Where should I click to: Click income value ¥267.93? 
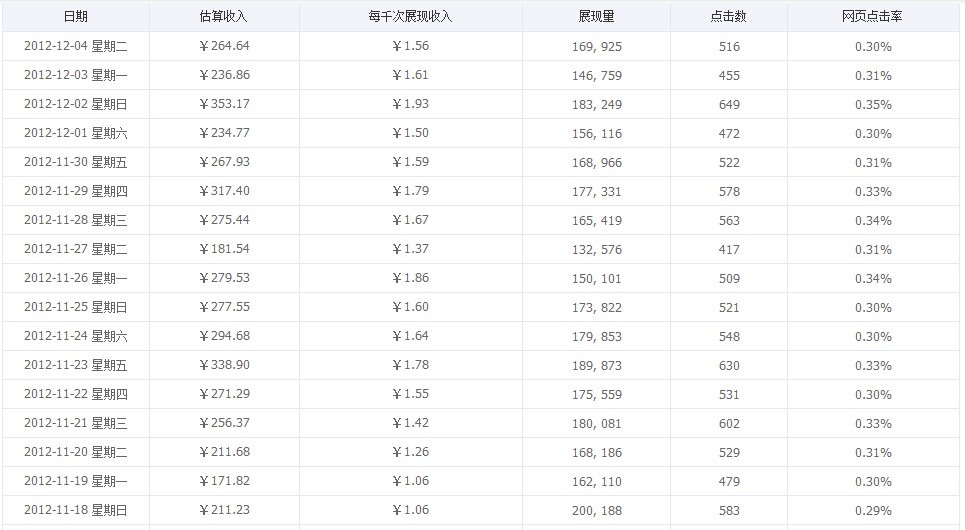pos(224,161)
